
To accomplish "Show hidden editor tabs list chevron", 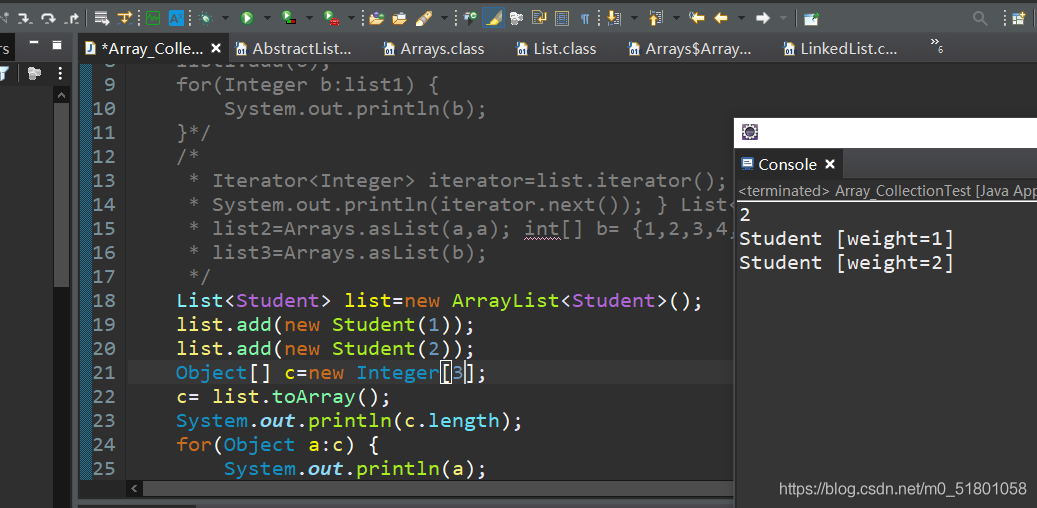I will (936, 46).
